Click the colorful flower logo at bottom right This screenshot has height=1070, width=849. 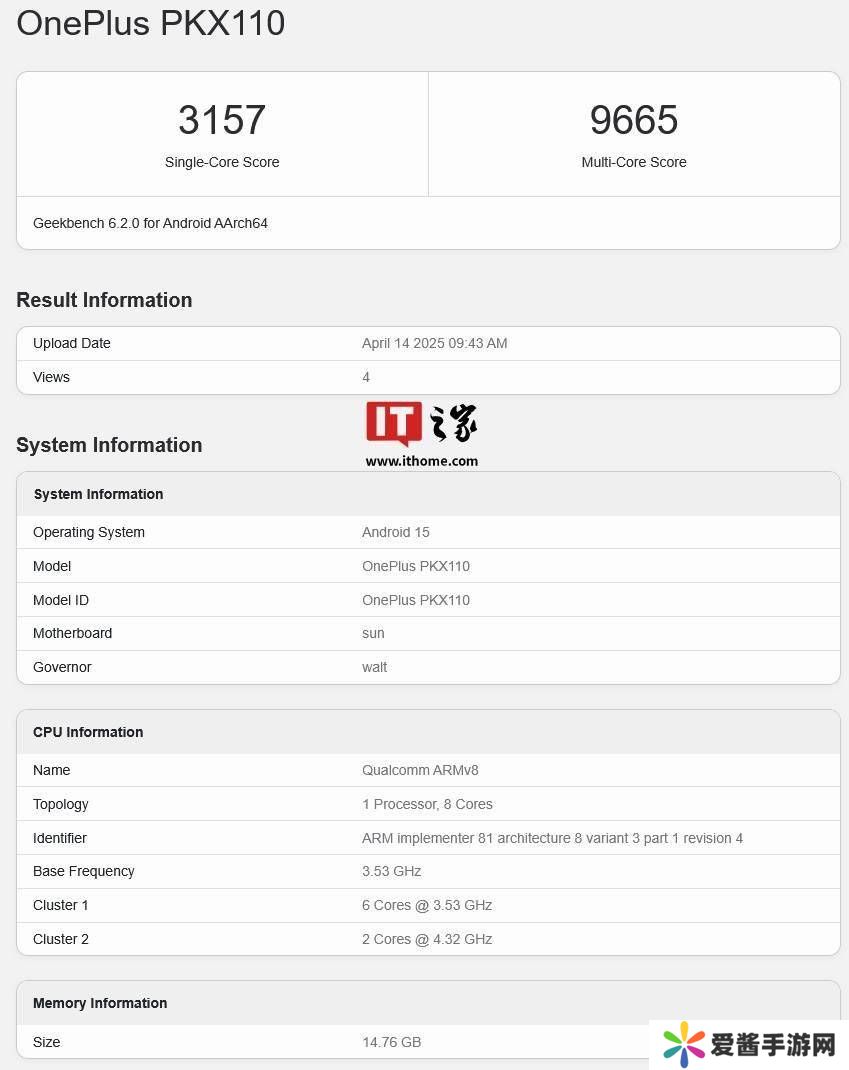pos(684,1045)
